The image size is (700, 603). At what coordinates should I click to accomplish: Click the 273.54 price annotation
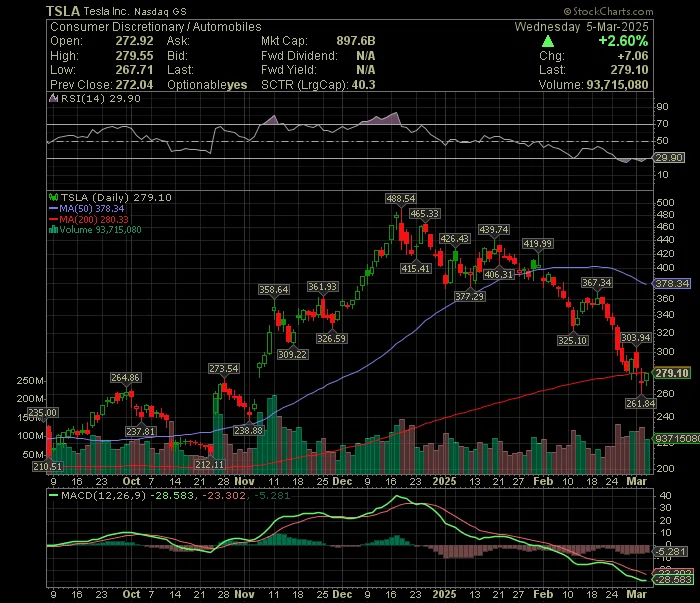point(224,369)
